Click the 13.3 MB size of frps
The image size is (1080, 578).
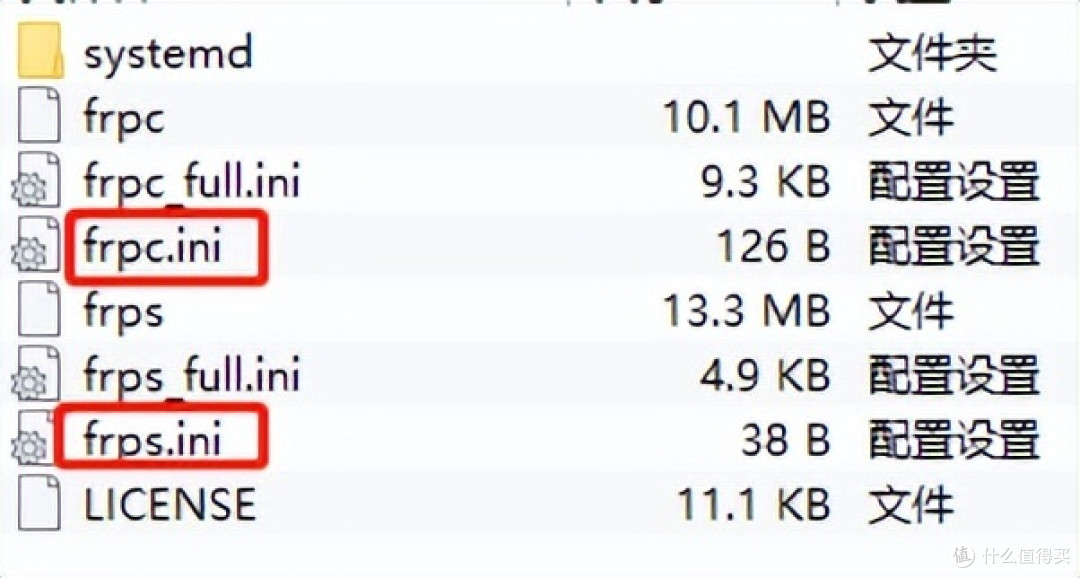pos(746,311)
